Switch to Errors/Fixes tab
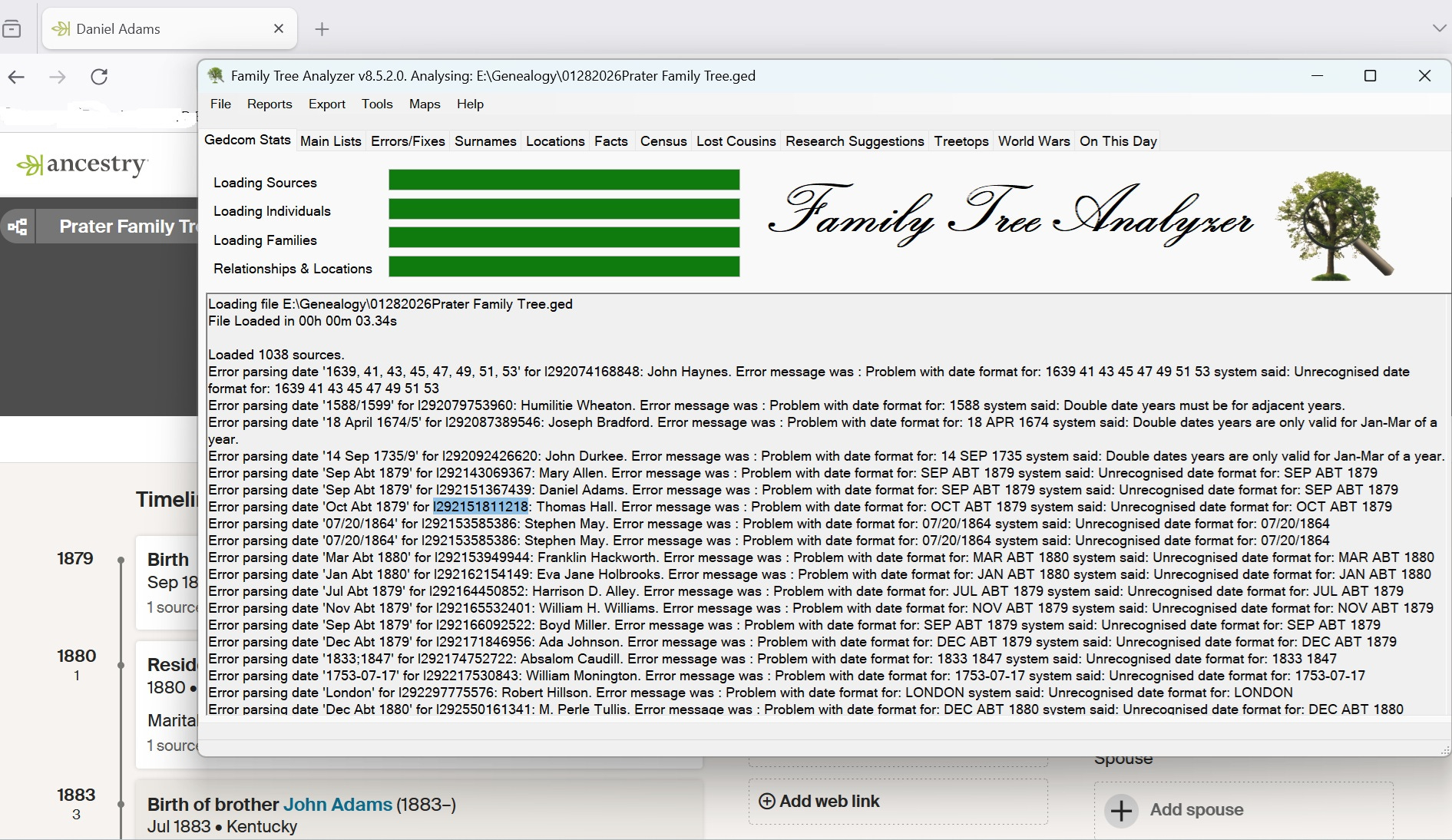Image resolution: width=1452 pixels, height=840 pixels. [408, 141]
